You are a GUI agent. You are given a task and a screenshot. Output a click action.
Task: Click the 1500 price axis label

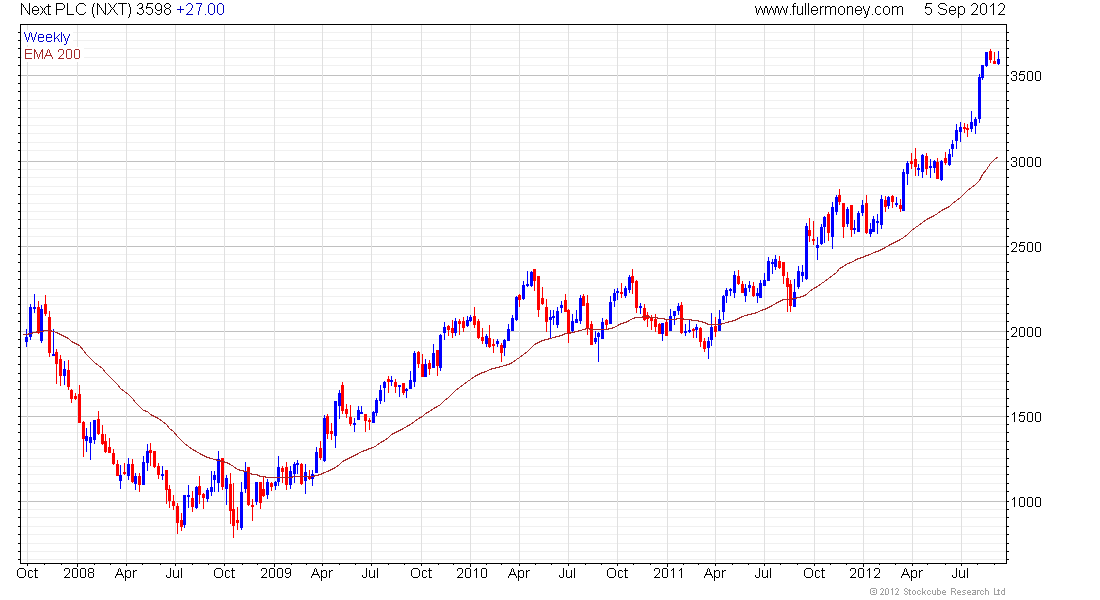(x=1026, y=417)
